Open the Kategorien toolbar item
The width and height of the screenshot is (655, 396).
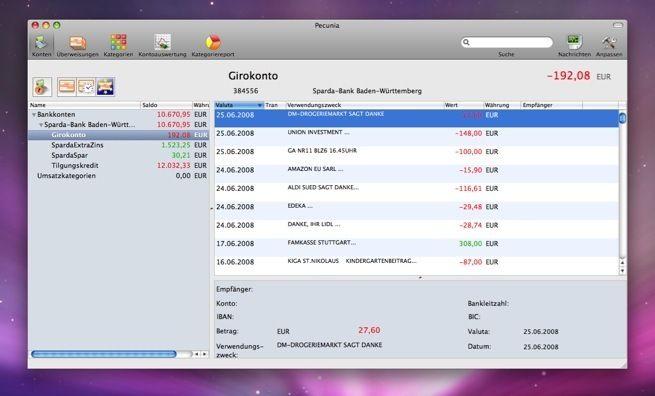[x=118, y=46]
